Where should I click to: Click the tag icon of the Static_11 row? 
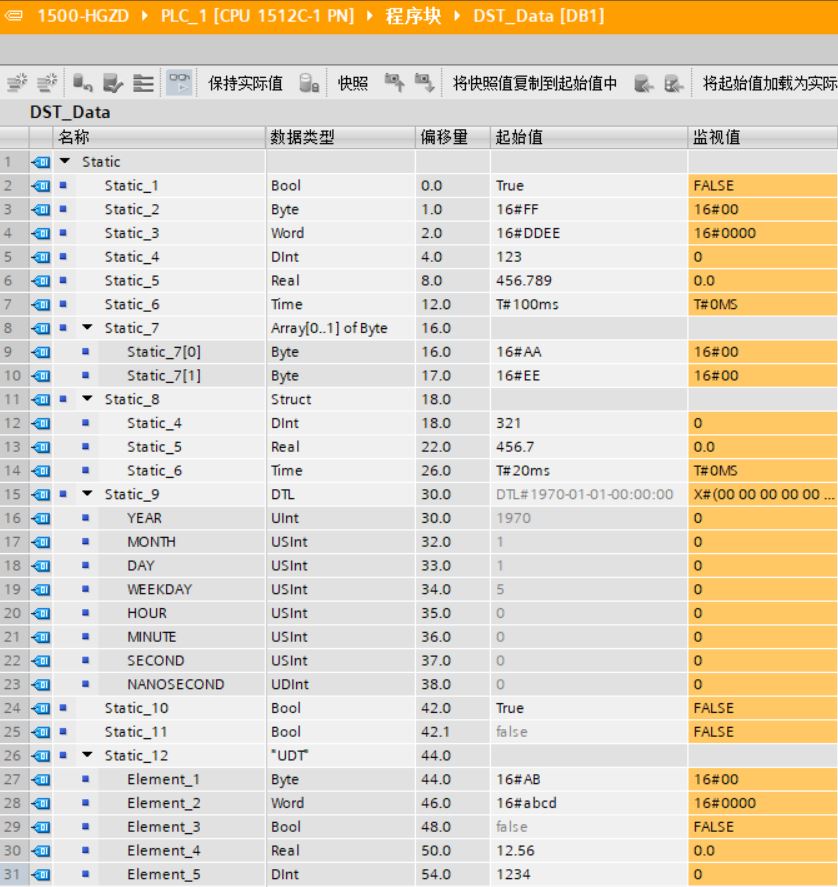coord(41,732)
